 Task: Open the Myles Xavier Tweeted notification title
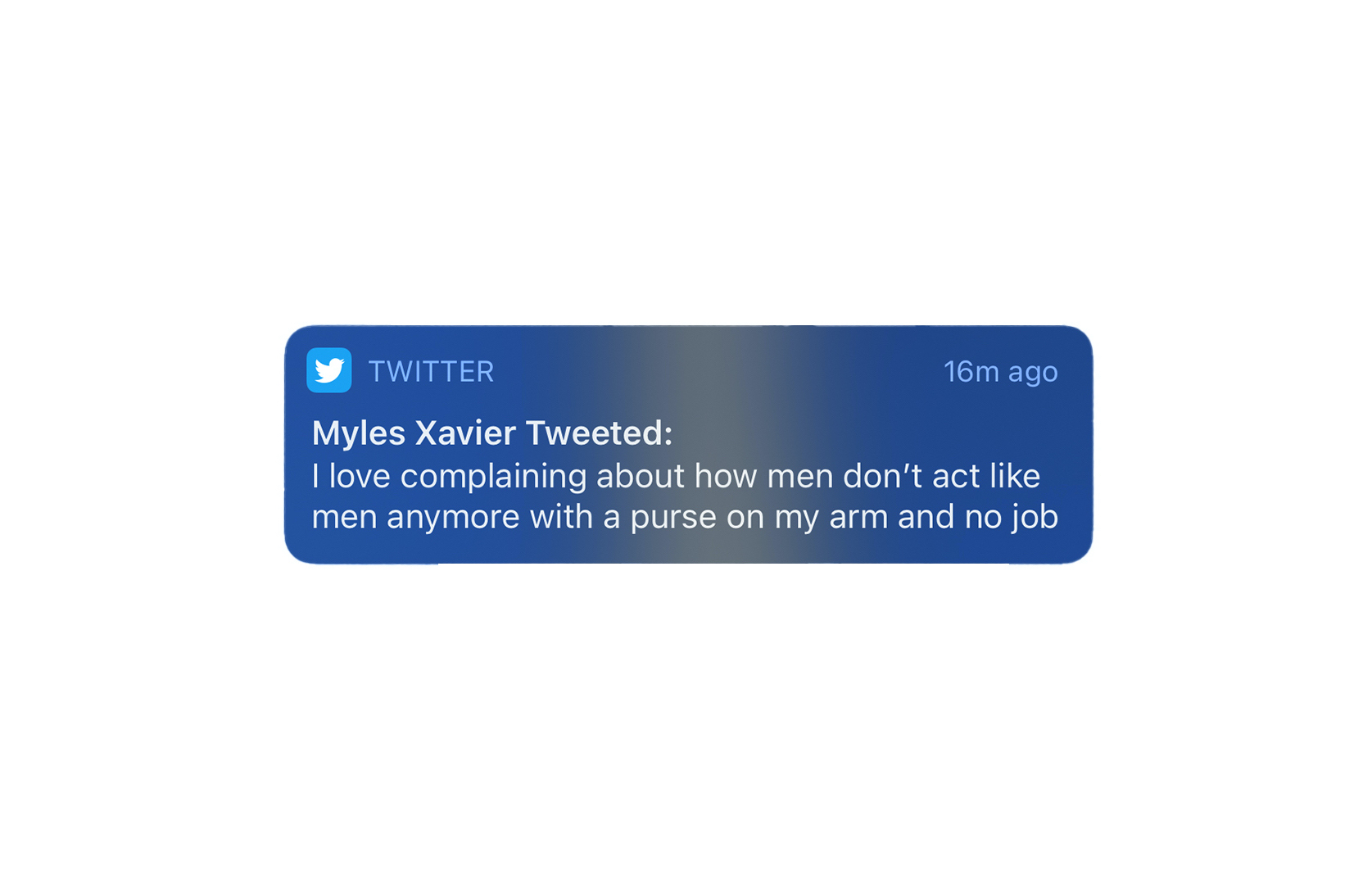click(x=492, y=433)
